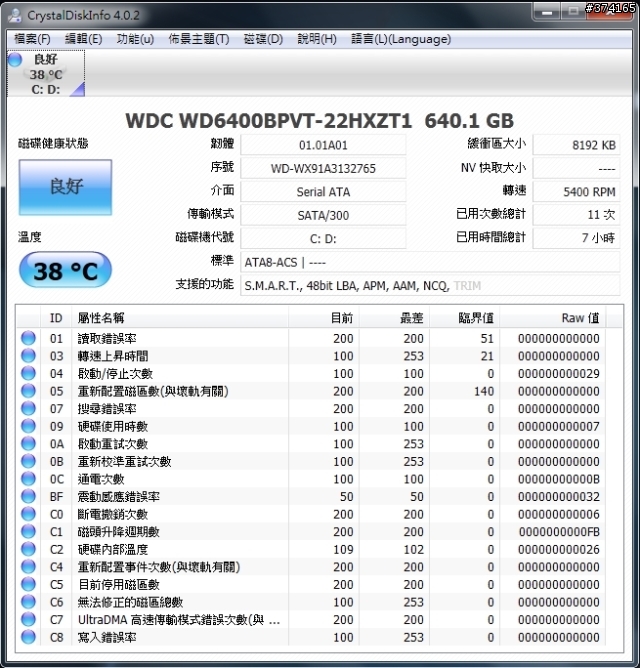Open the 磁碟(D) menu

(263, 39)
